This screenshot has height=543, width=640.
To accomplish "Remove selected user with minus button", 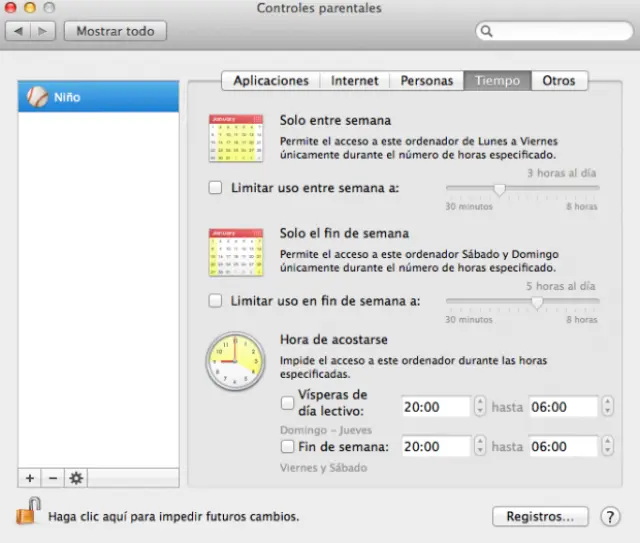I will click(52, 478).
